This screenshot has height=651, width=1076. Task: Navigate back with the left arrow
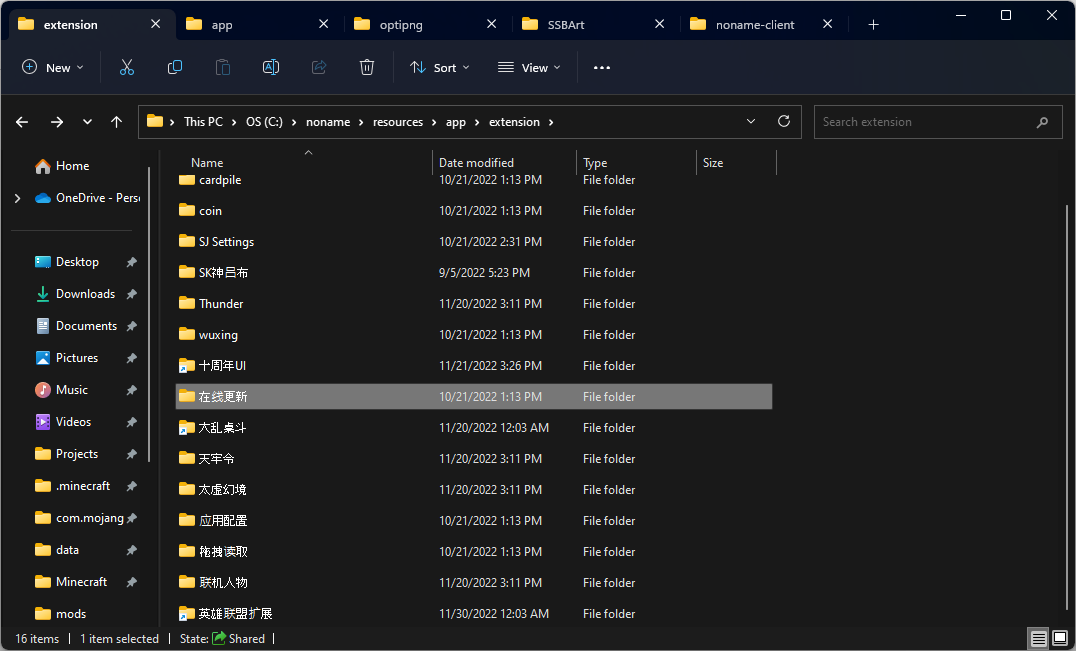[x=23, y=122]
